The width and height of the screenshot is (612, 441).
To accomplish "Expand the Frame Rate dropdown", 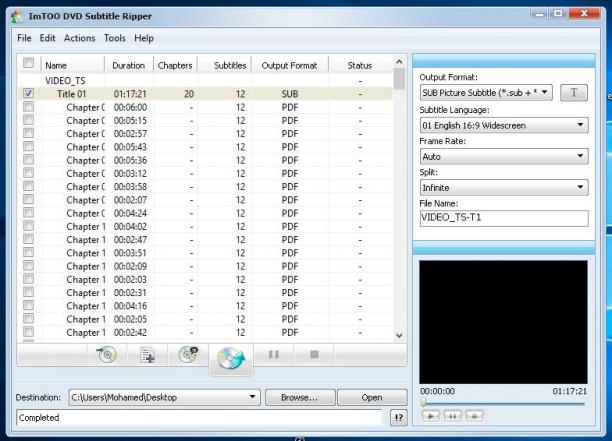I will tap(504, 156).
